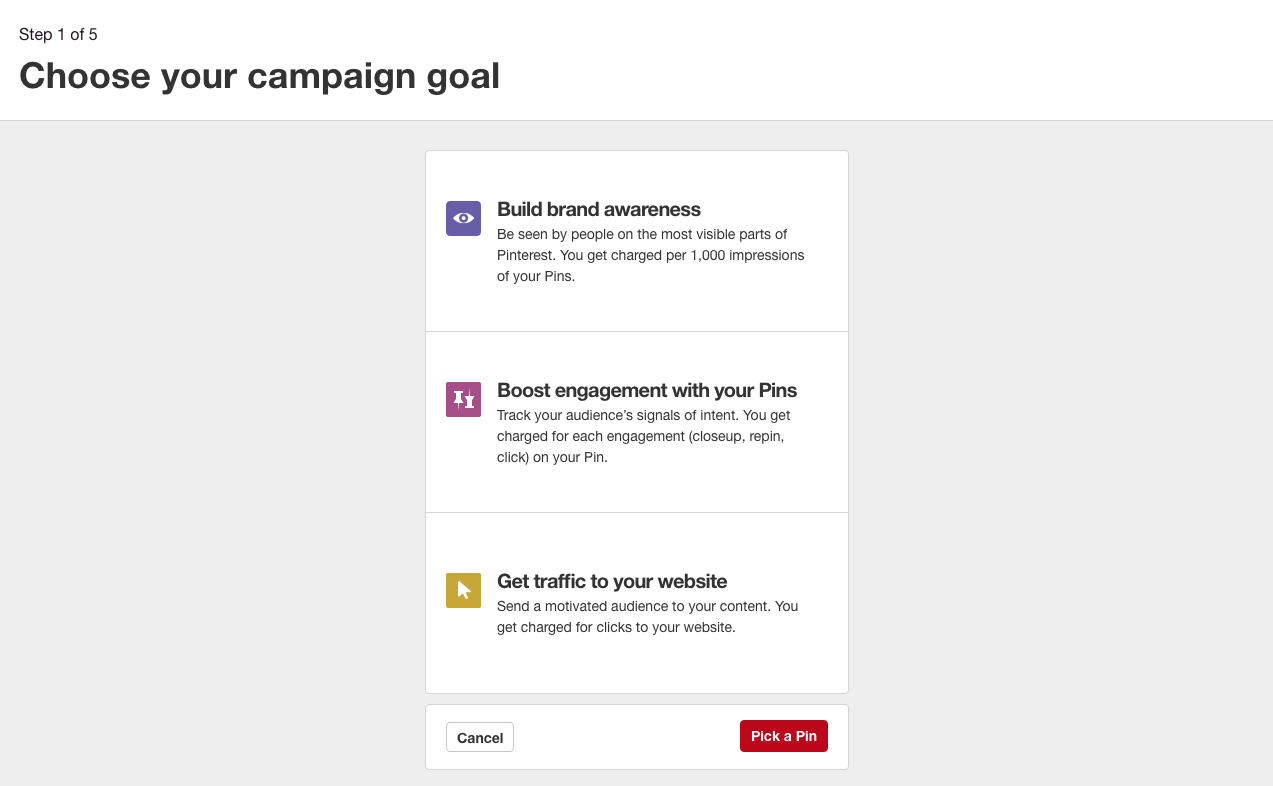Click 'get charged for clicks to your website' line
This screenshot has width=1273, height=786.
616,627
